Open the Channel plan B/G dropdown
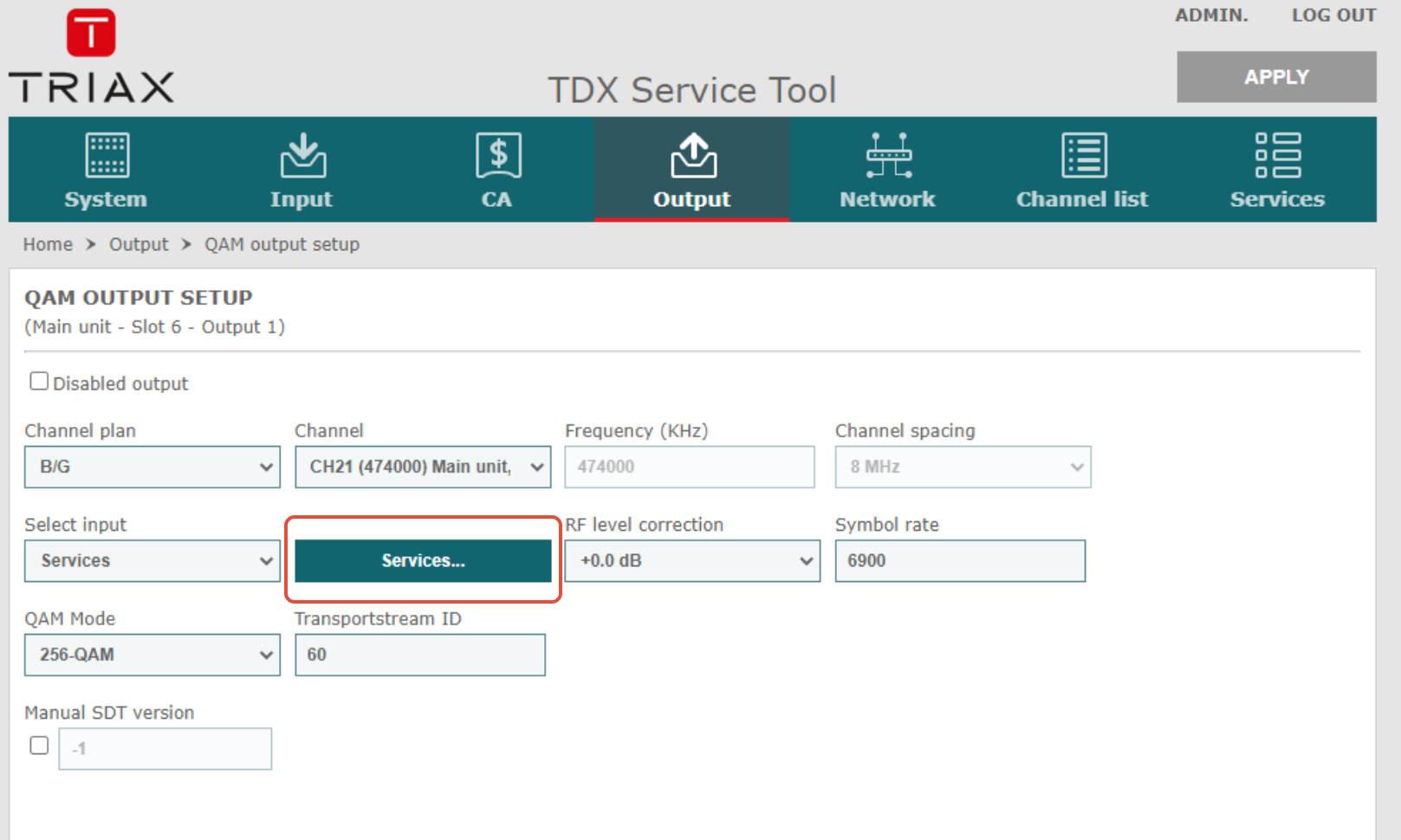This screenshot has height=840, width=1401. tap(152, 467)
